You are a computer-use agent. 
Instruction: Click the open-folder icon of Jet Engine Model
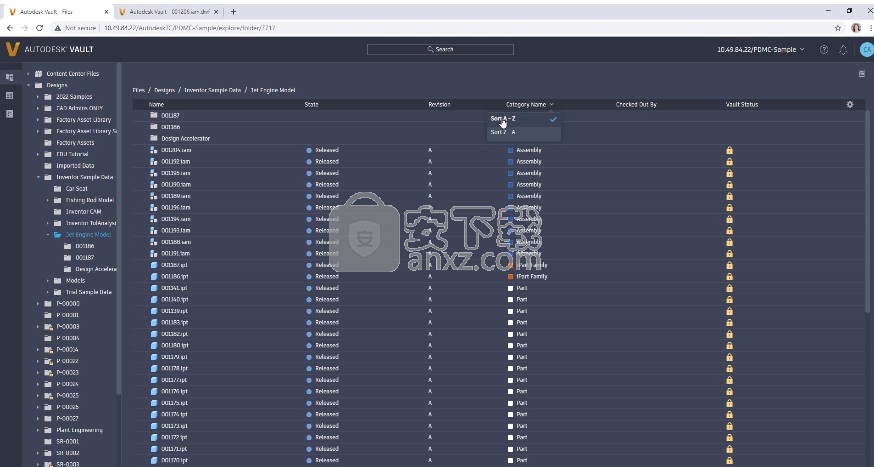[x=57, y=235]
